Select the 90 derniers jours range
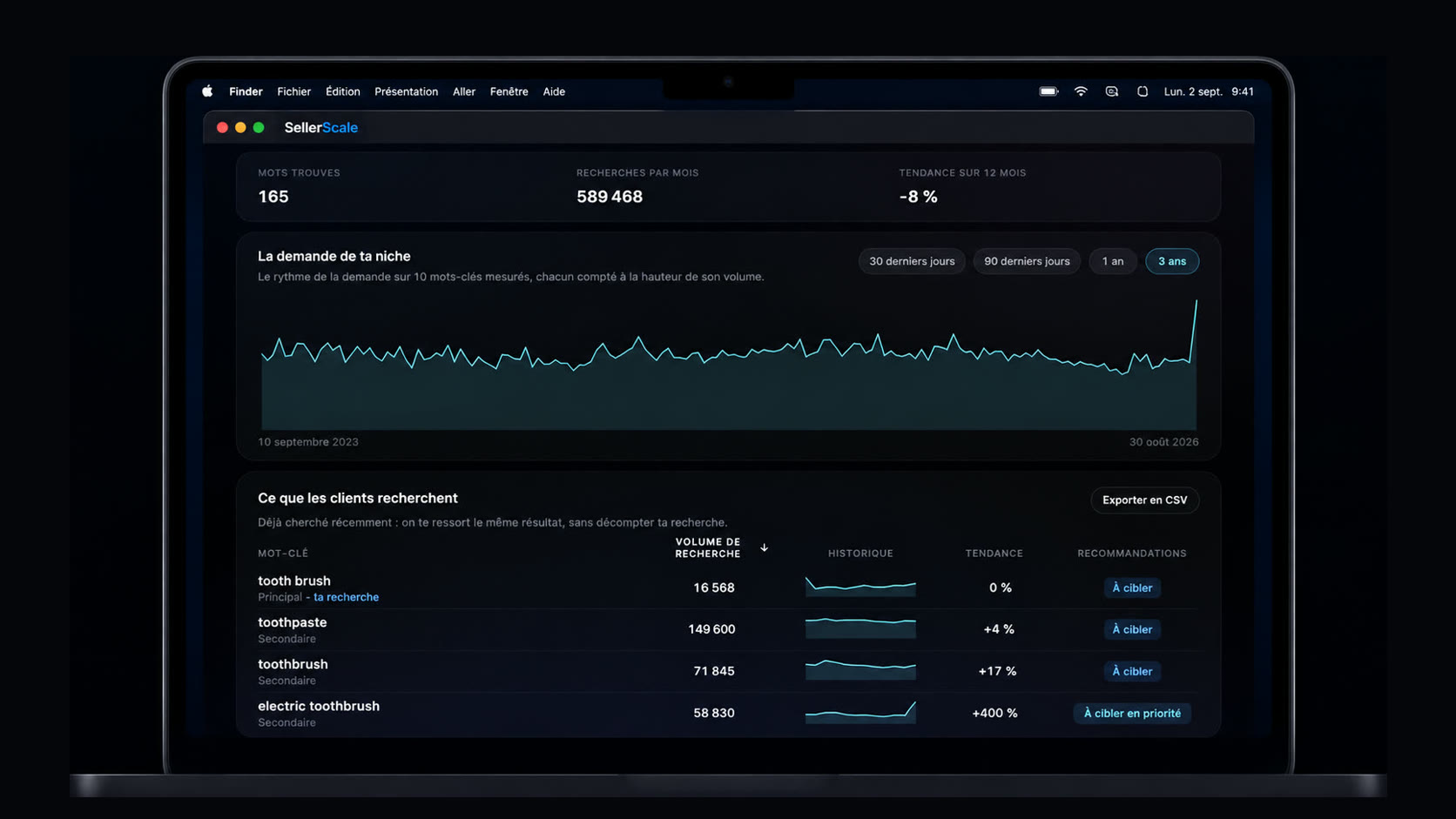Image resolution: width=1456 pixels, height=819 pixels. pos(1027,261)
